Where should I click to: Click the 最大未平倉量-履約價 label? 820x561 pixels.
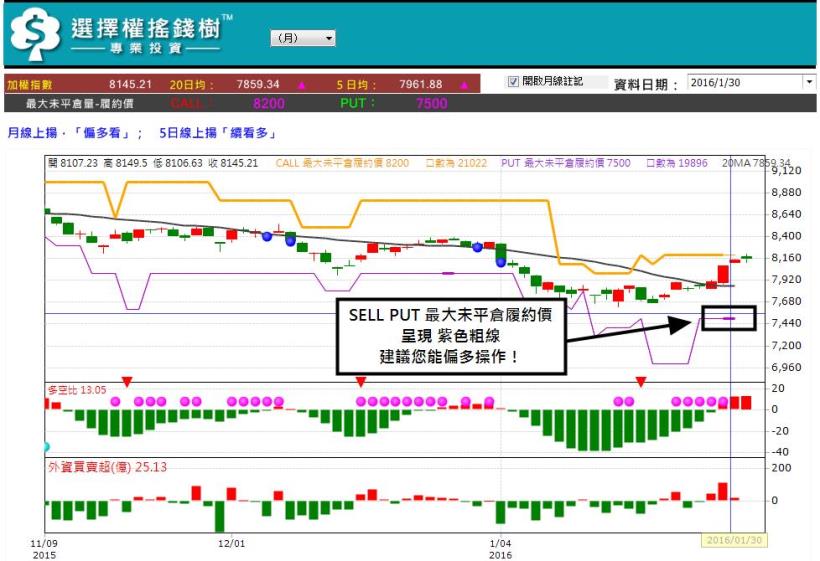point(79,104)
